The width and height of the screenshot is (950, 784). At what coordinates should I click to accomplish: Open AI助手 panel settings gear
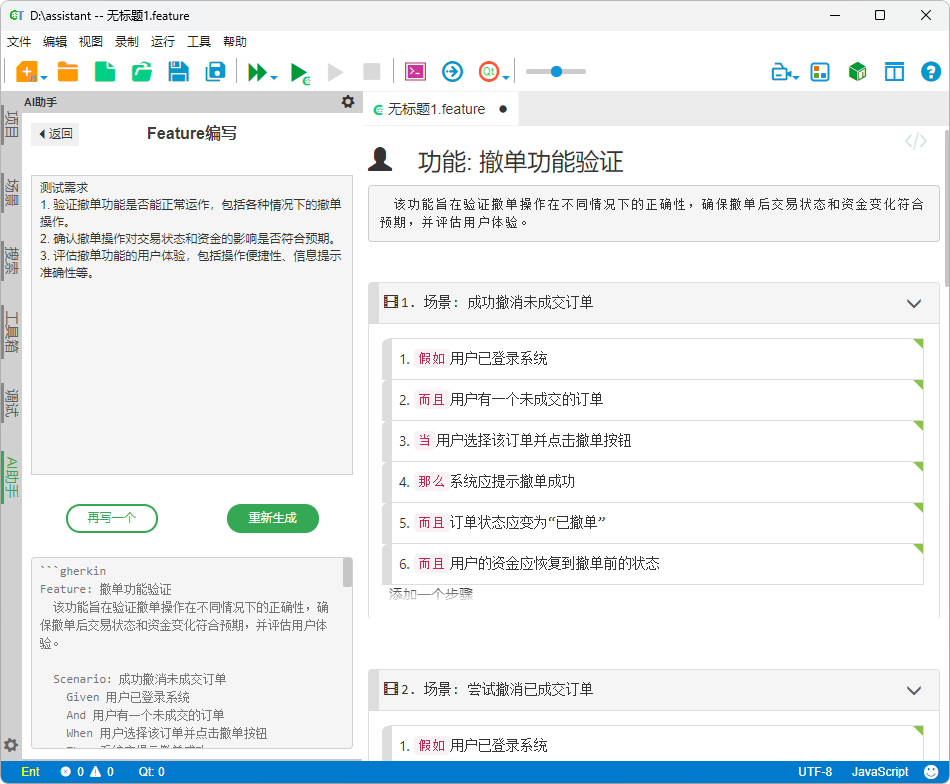(x=348, y=101)
